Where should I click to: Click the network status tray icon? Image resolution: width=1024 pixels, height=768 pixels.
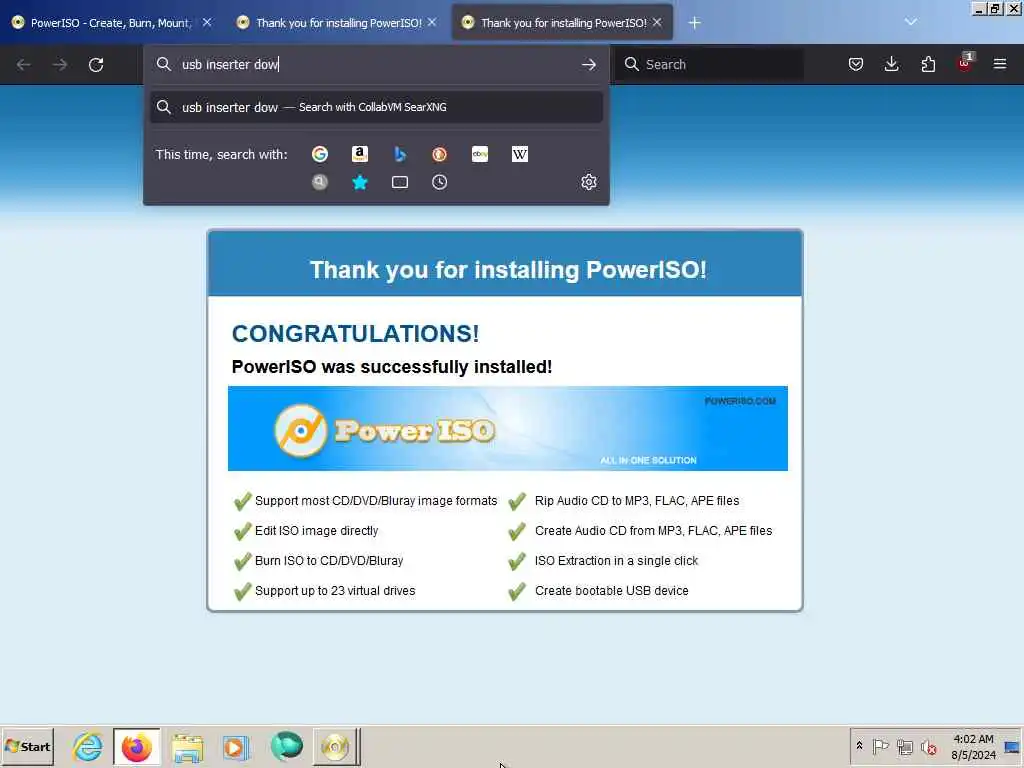coord(905,746)
